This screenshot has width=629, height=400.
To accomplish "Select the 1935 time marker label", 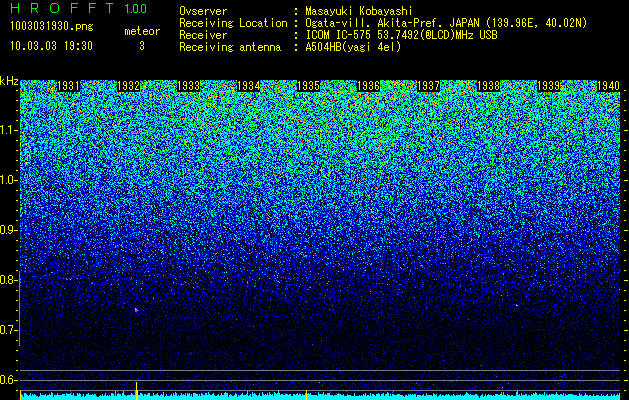I will (308, 86).
